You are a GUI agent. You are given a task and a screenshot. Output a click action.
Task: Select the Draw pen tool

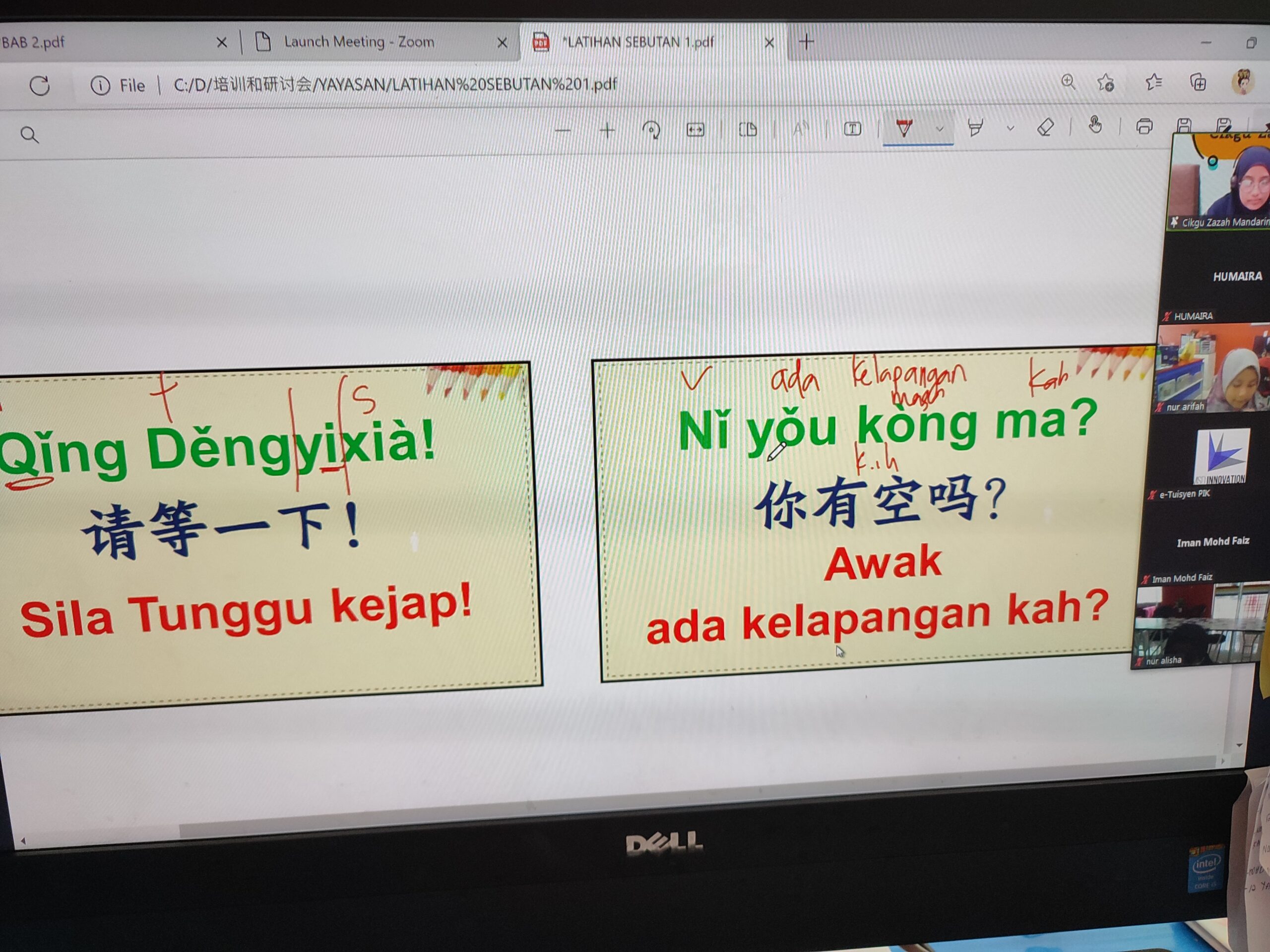coord(904,128)
